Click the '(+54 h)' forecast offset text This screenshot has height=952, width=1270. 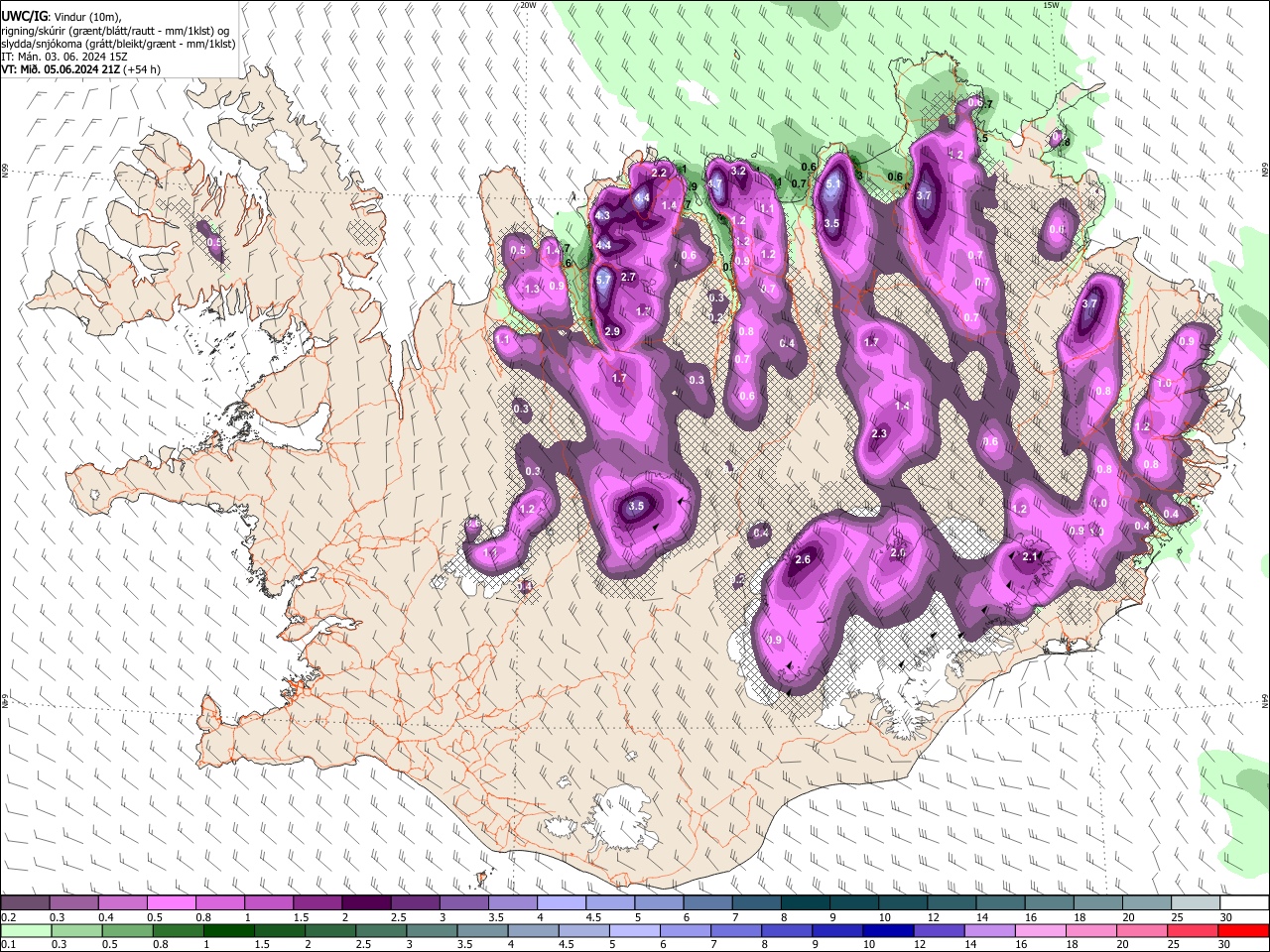142,69
